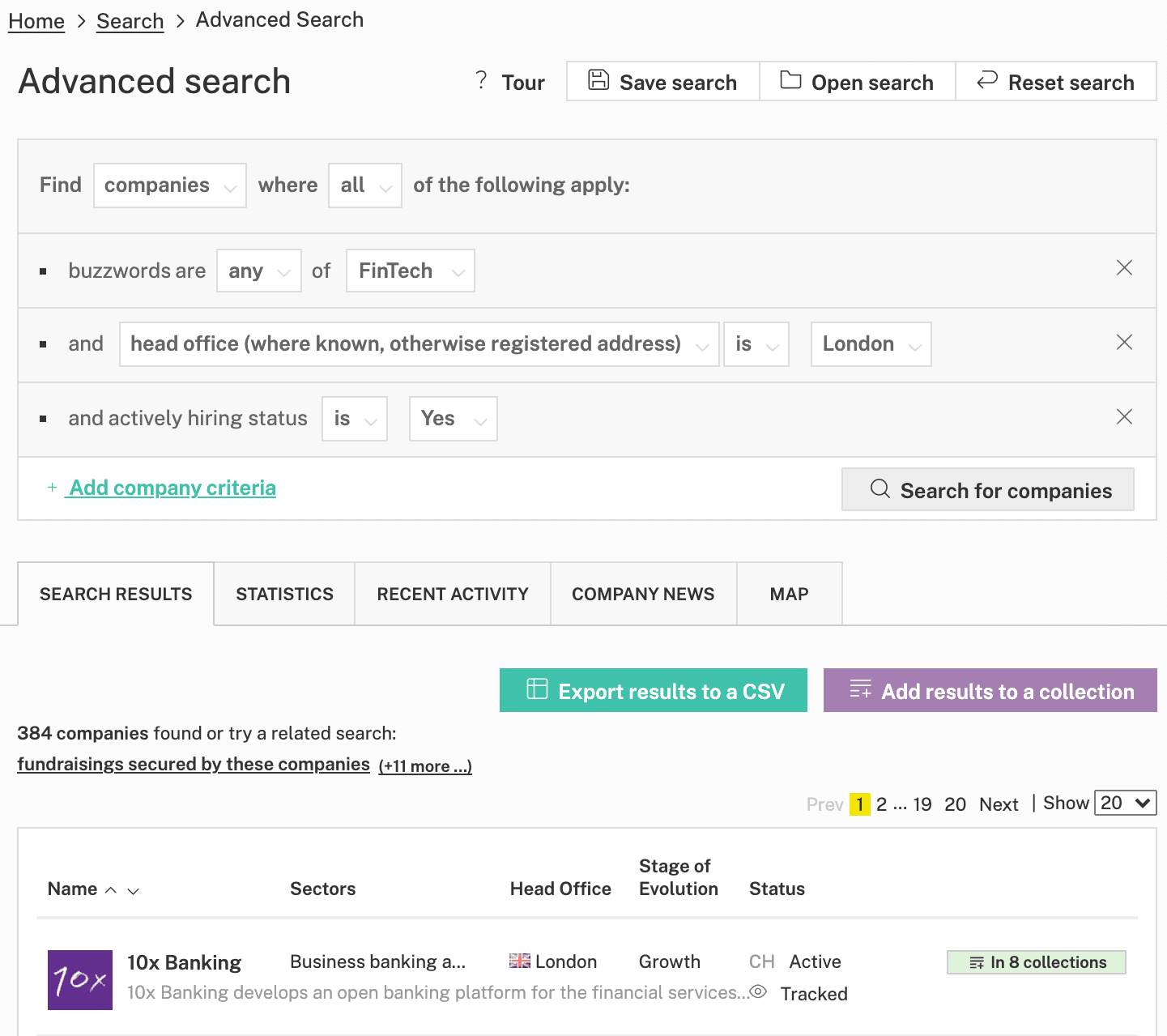Click Add results to a collection button
Viewport: 1167px width, 1036px height.
(x=990, y=690)
